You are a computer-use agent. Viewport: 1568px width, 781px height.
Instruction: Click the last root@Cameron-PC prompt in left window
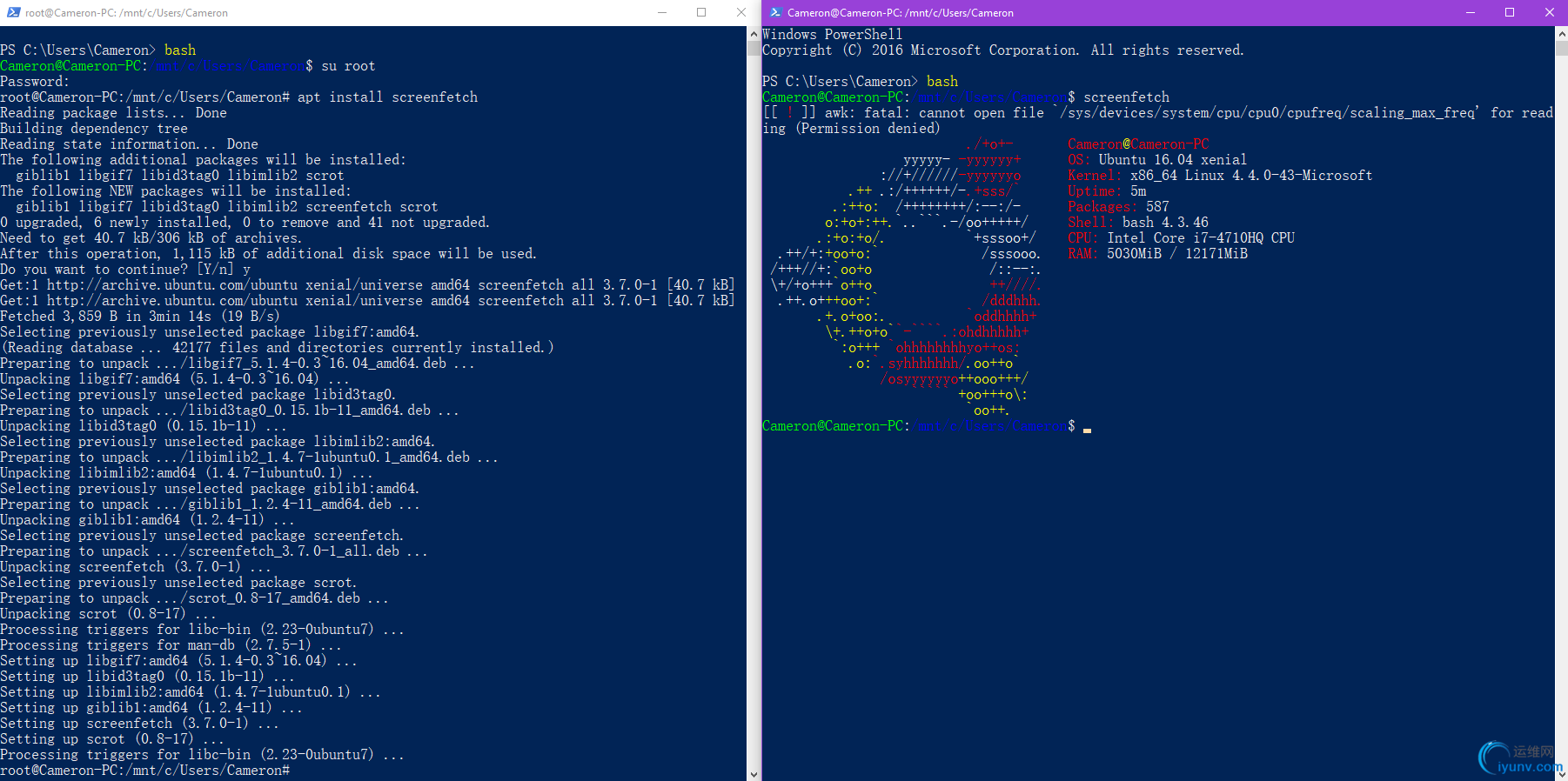pos(144,771)
